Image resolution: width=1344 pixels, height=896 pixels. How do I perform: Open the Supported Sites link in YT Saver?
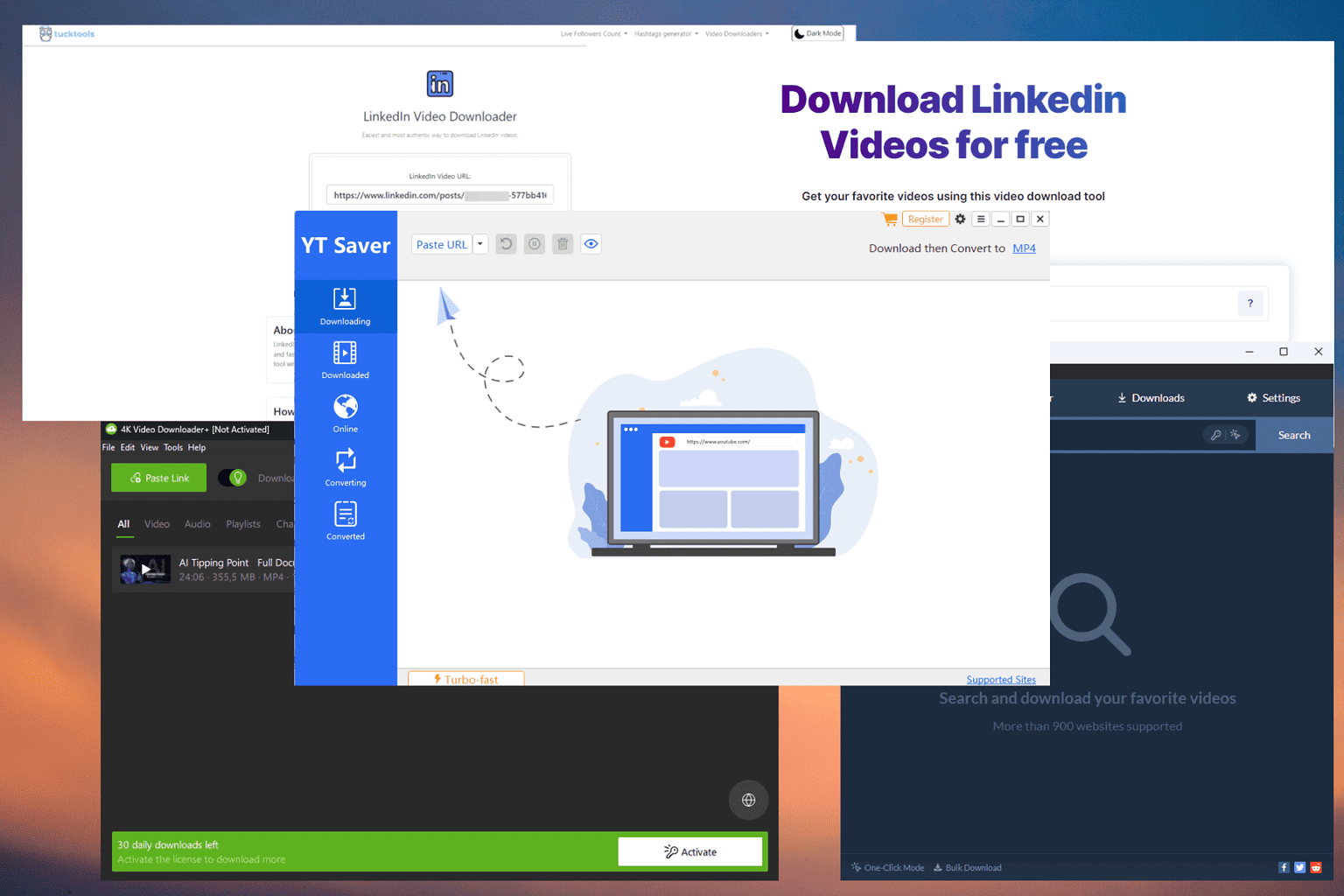(1000, 679)
